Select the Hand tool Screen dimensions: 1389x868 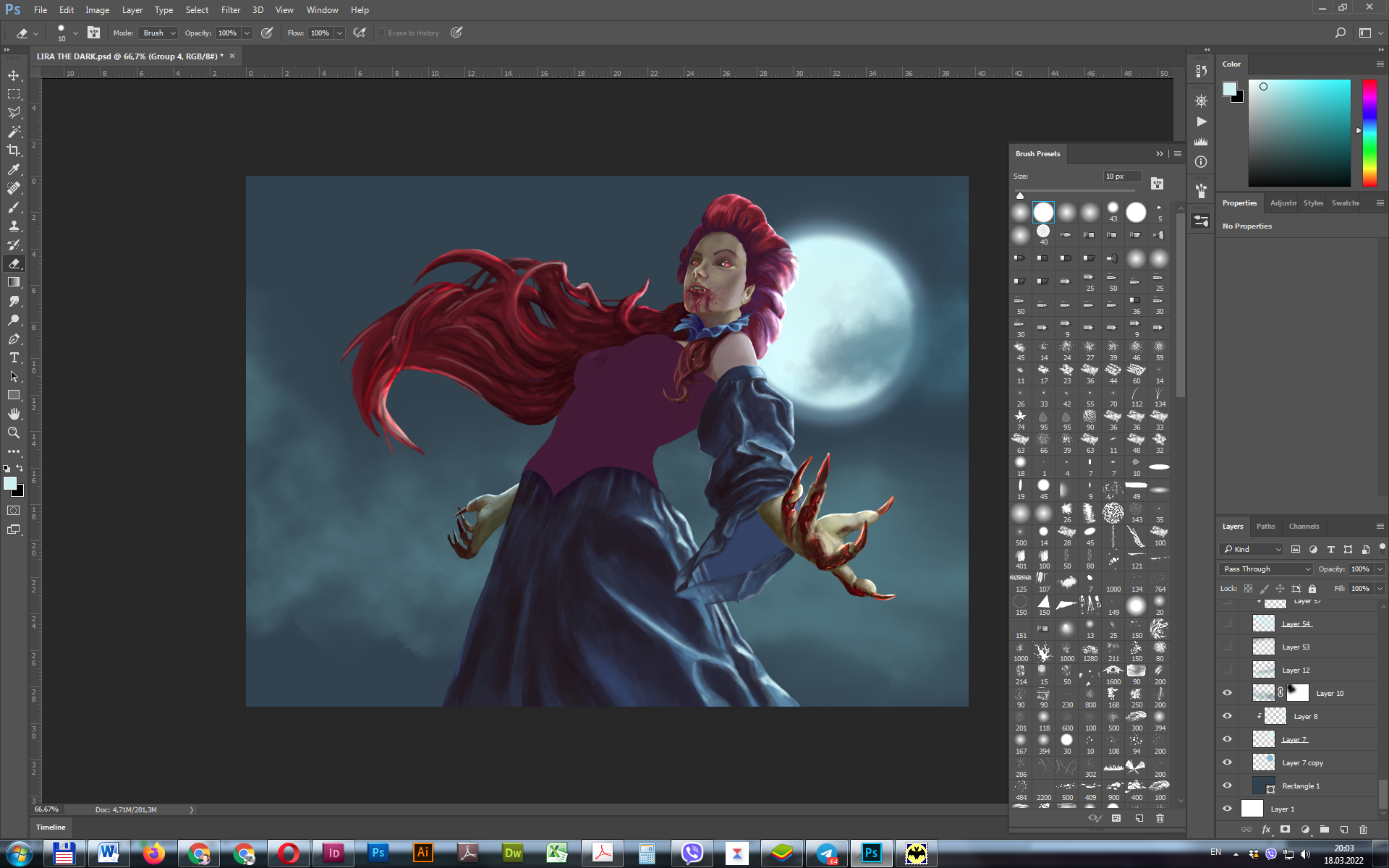[x=14, y=414]
